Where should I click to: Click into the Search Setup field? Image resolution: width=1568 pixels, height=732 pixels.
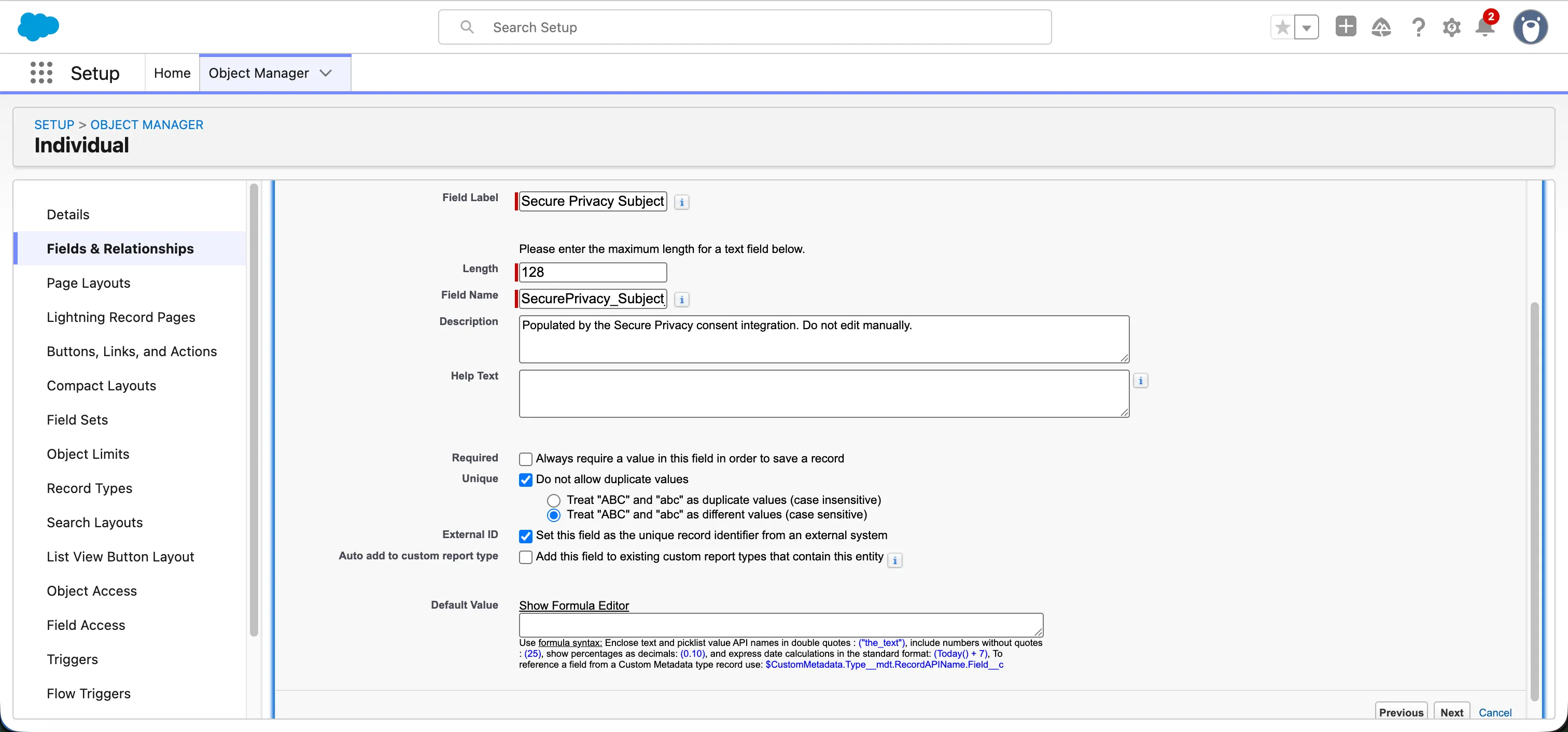tap(745, 27)
